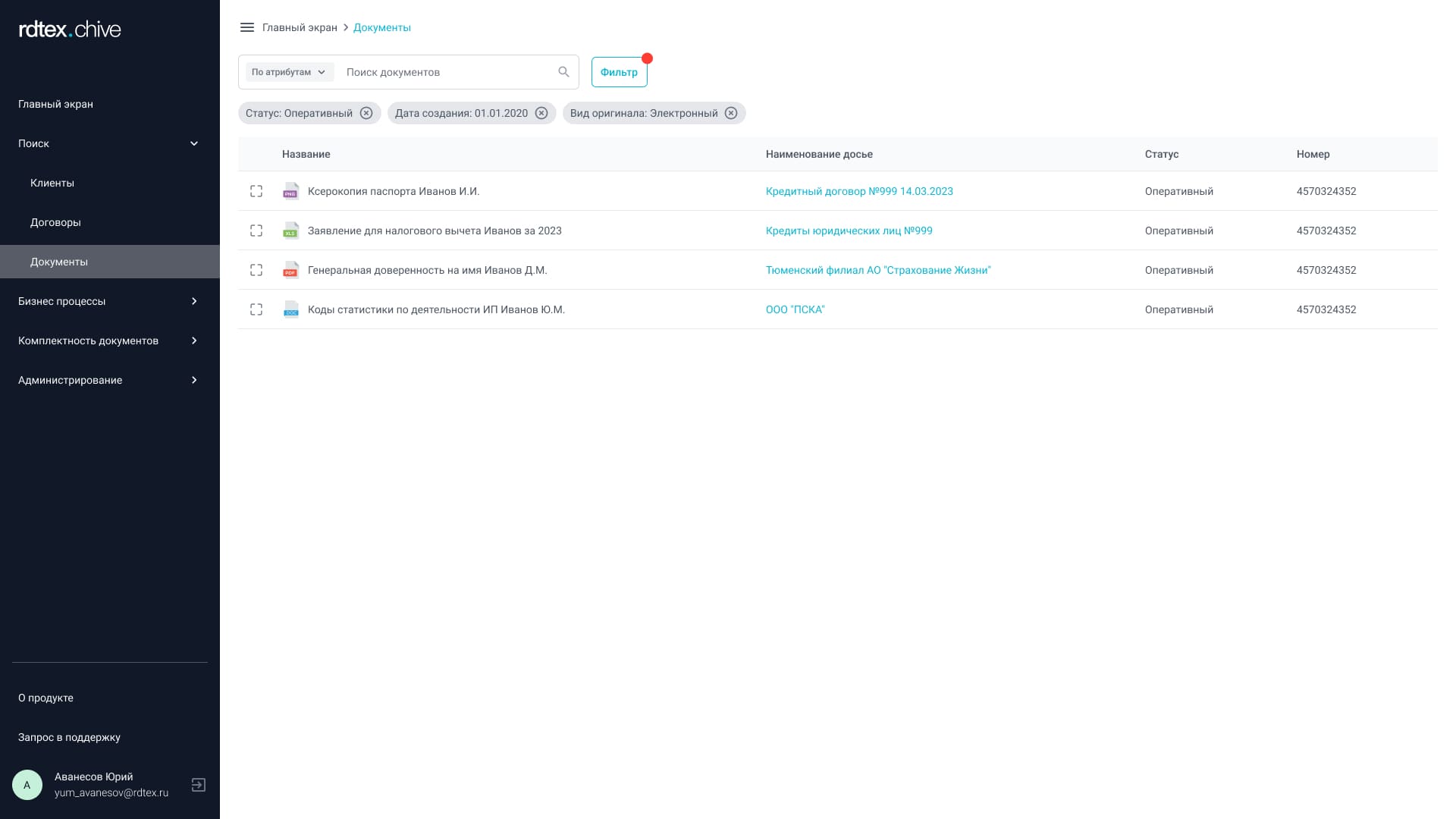The height and width of the screenshot is (819, 1456).
Task: Go to Договоры sidebar item
Action: [x=55, y=222]
